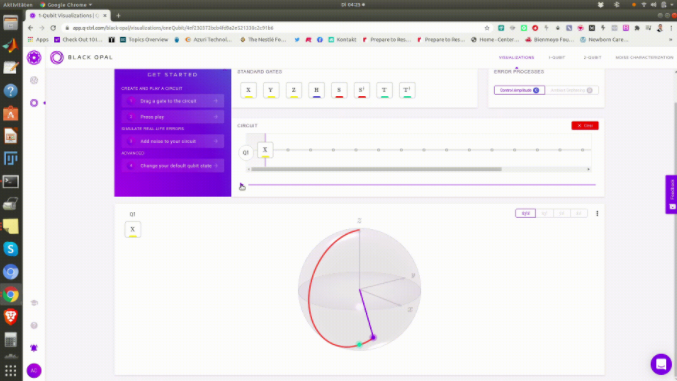Pick the X gate from standard gates

(248, 90)
